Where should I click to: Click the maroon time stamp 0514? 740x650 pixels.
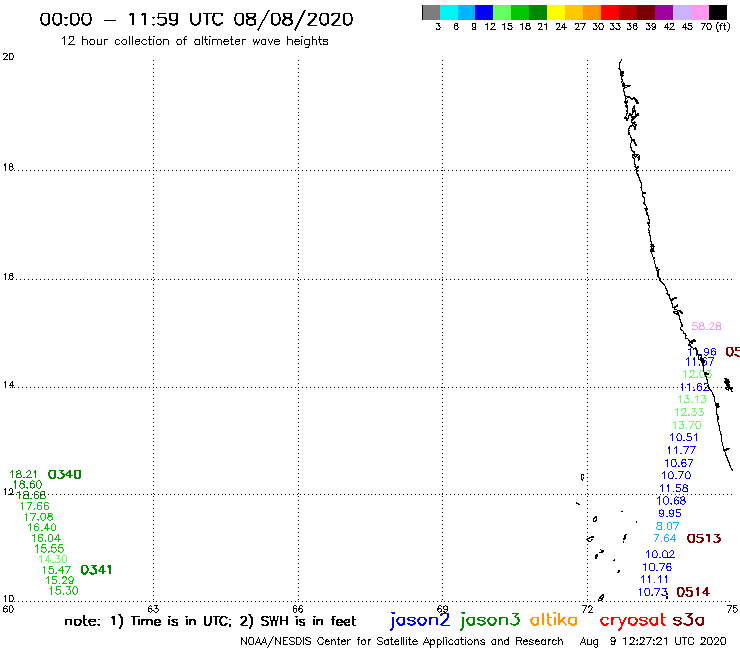693,592
